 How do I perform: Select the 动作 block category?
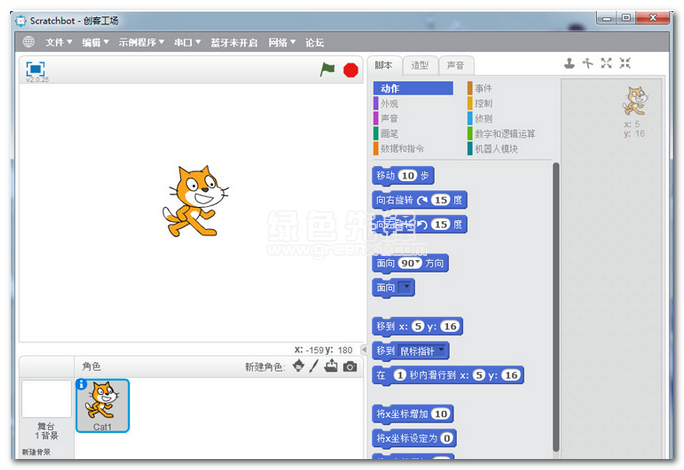pyautogui.click(x=413, y=88)
